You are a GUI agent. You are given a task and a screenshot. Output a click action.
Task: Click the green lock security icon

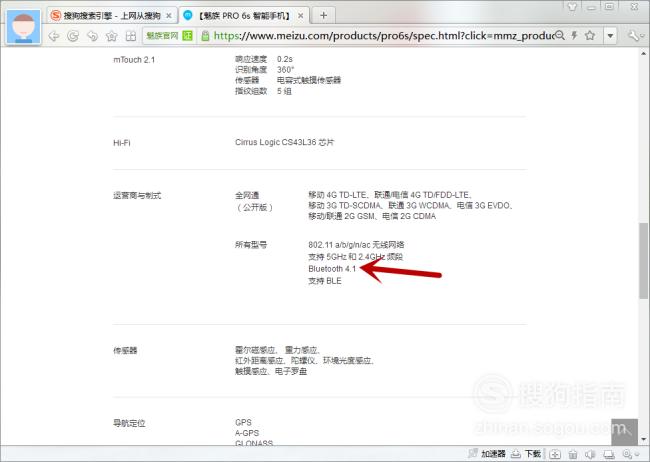click(x=205, y=36)
